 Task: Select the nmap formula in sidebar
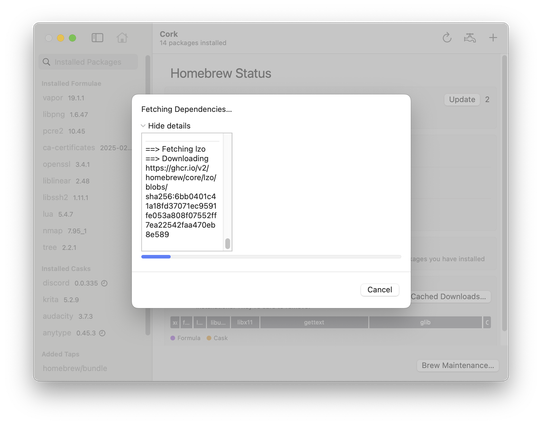click(x=65, y=231)
